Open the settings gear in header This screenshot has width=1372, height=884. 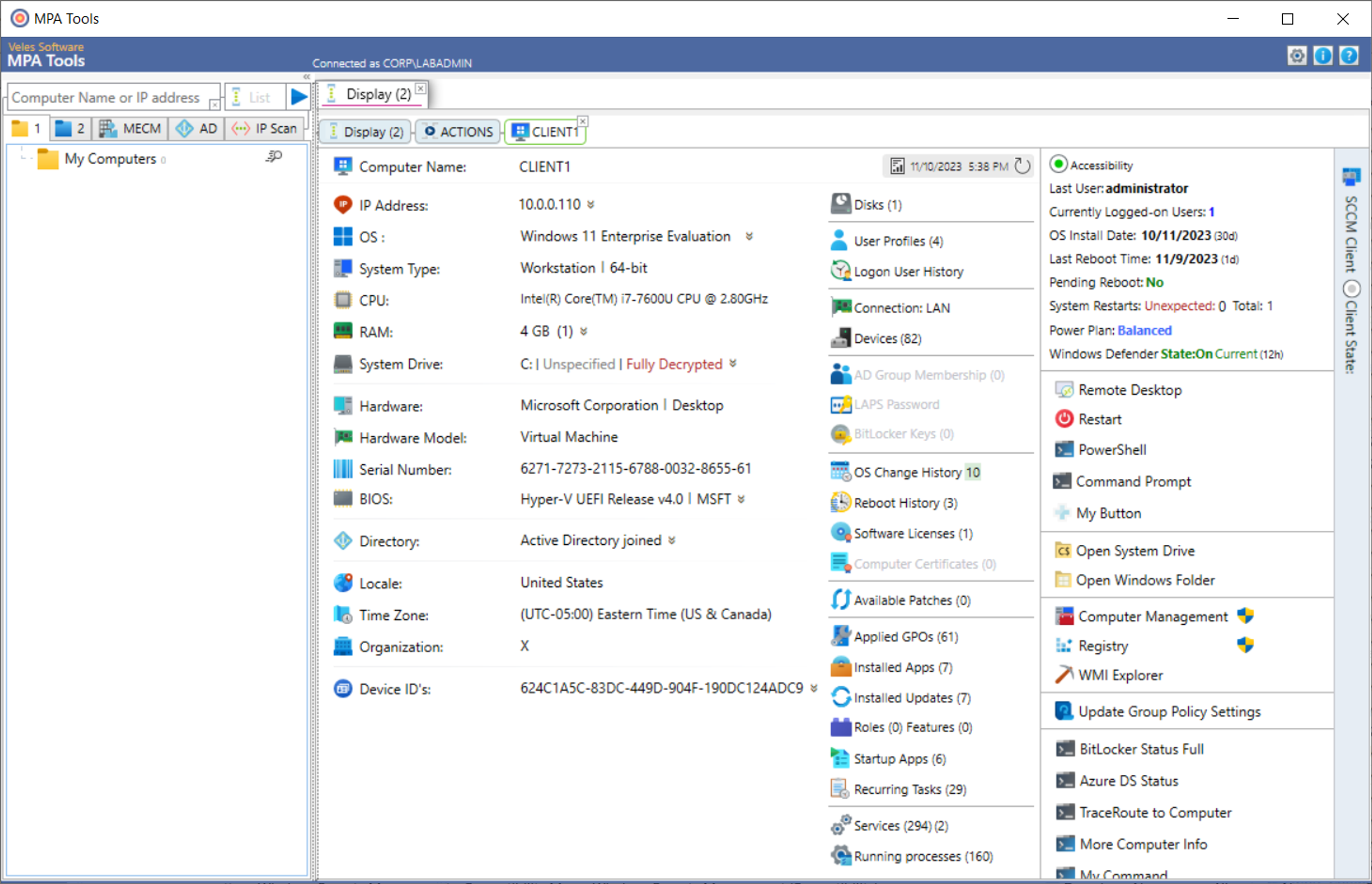[x=1297, y=56]
